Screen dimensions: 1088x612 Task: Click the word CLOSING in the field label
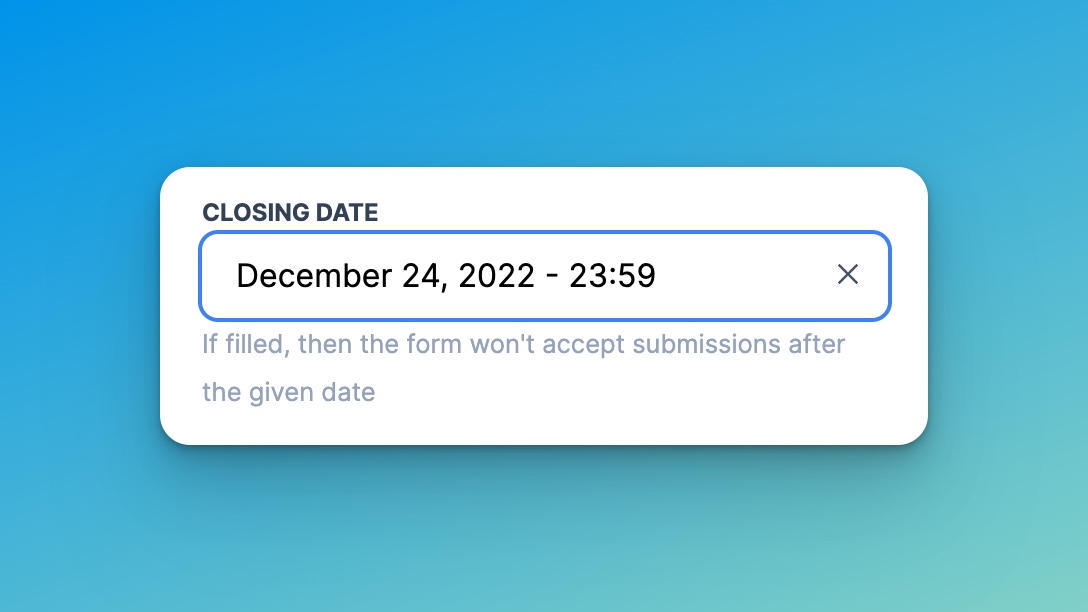255,212
